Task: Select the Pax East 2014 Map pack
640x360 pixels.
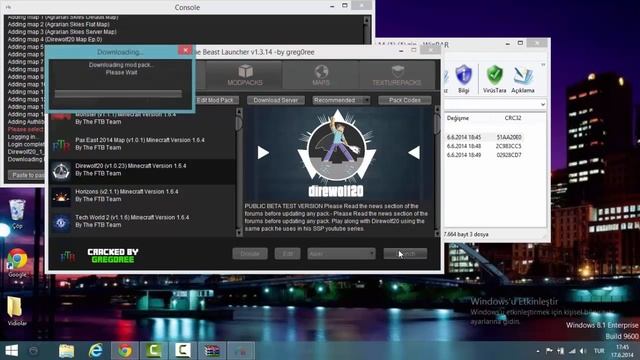Action: point(142,144)
